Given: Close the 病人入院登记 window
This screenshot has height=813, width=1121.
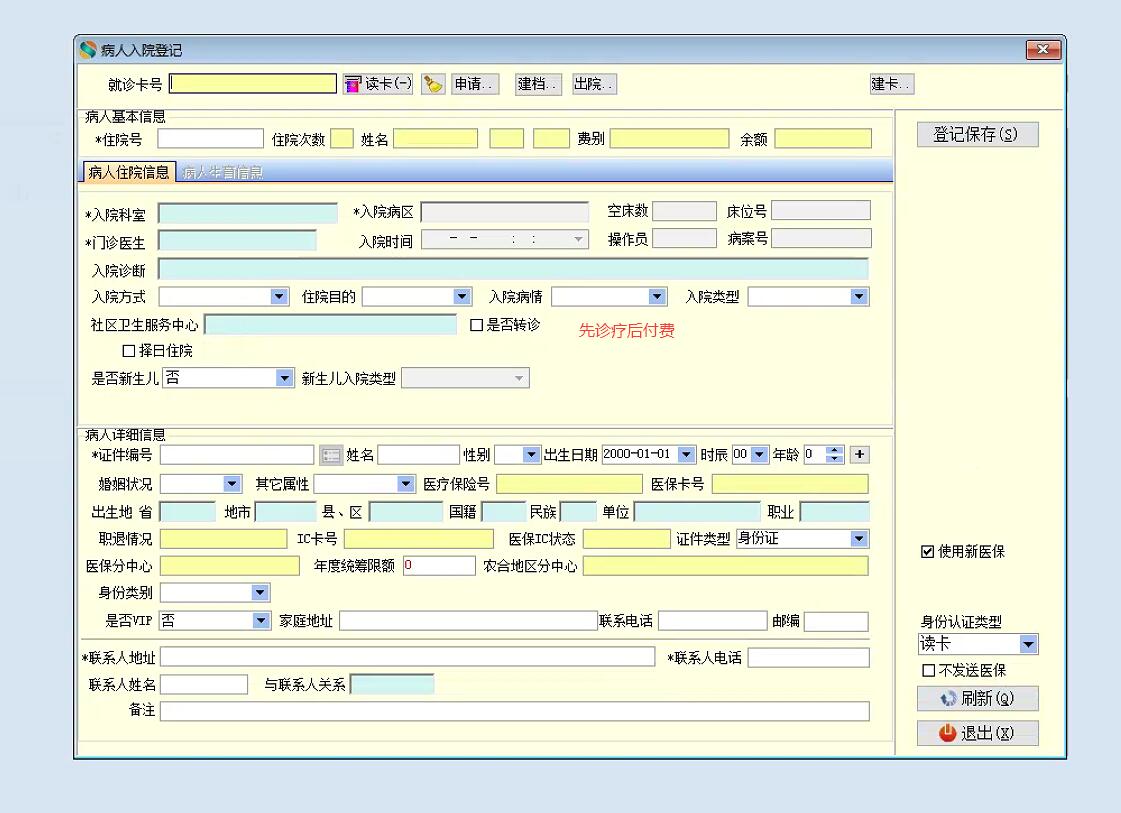Looking at the screenshot, I should (1043, 49).
